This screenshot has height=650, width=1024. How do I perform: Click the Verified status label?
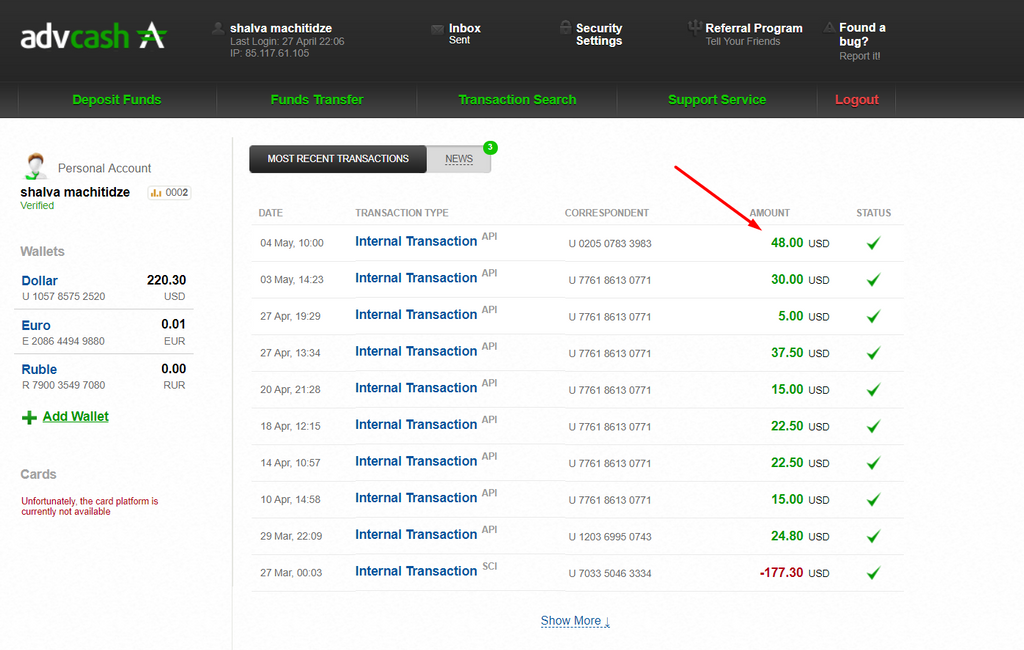[x=37, y=206]
